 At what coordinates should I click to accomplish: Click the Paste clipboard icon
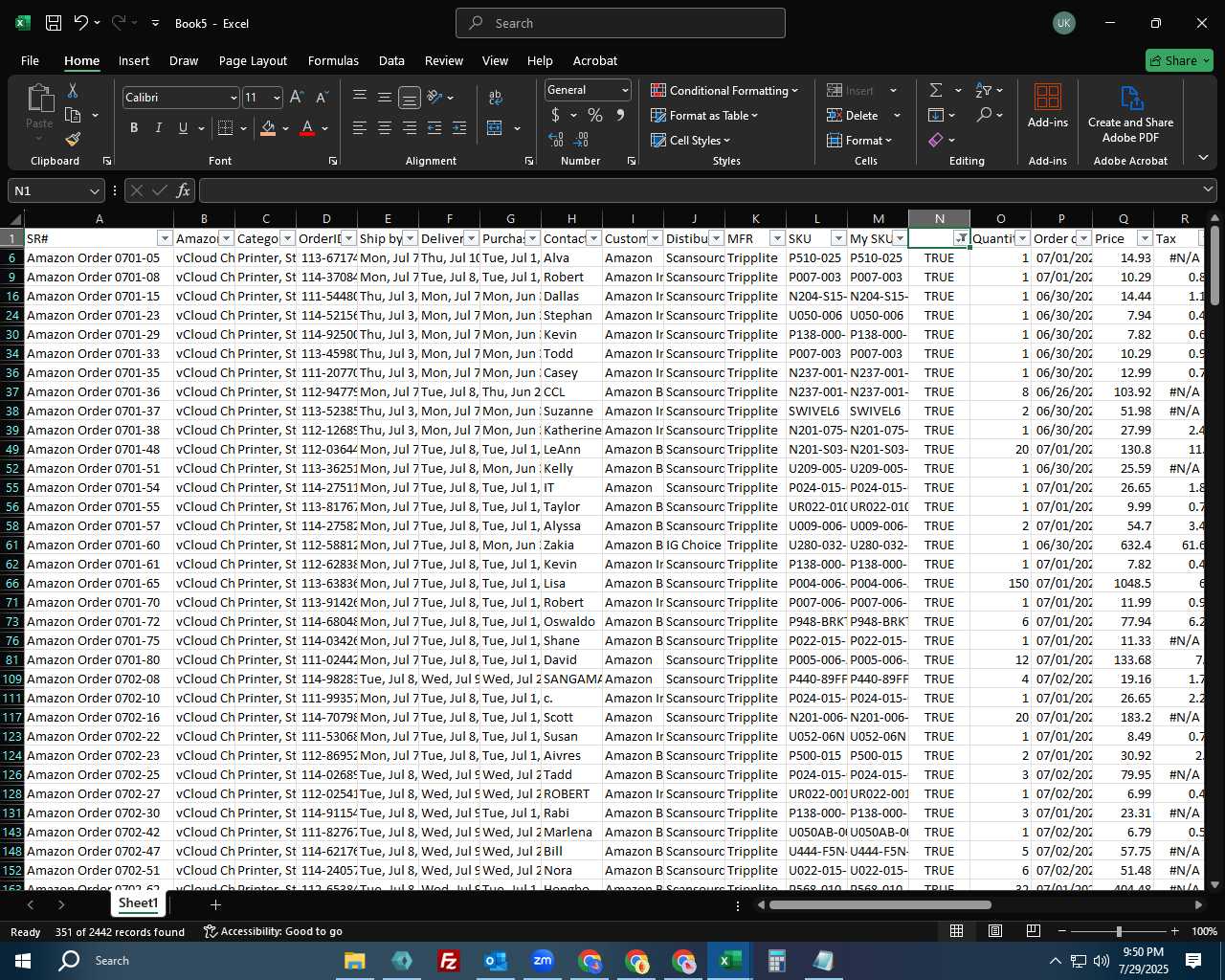point(40,99)
